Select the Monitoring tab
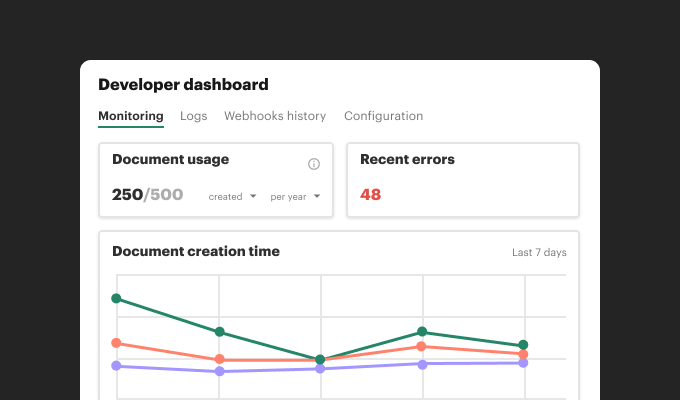Image resolution: width=680 pixels, height=400 pixels. point(131,116)
